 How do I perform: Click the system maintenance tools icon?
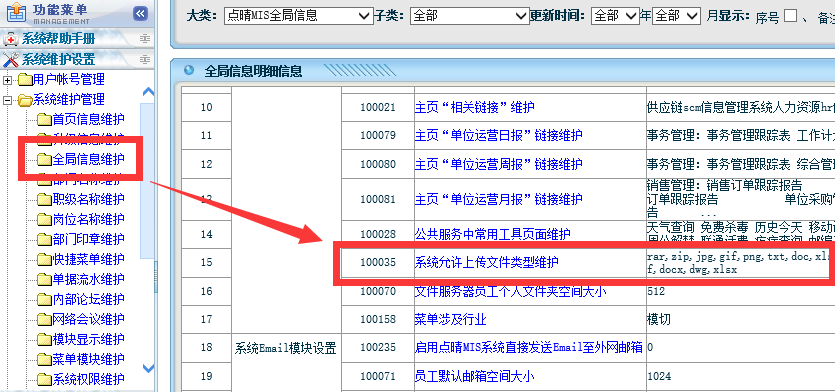click(11, 59)
